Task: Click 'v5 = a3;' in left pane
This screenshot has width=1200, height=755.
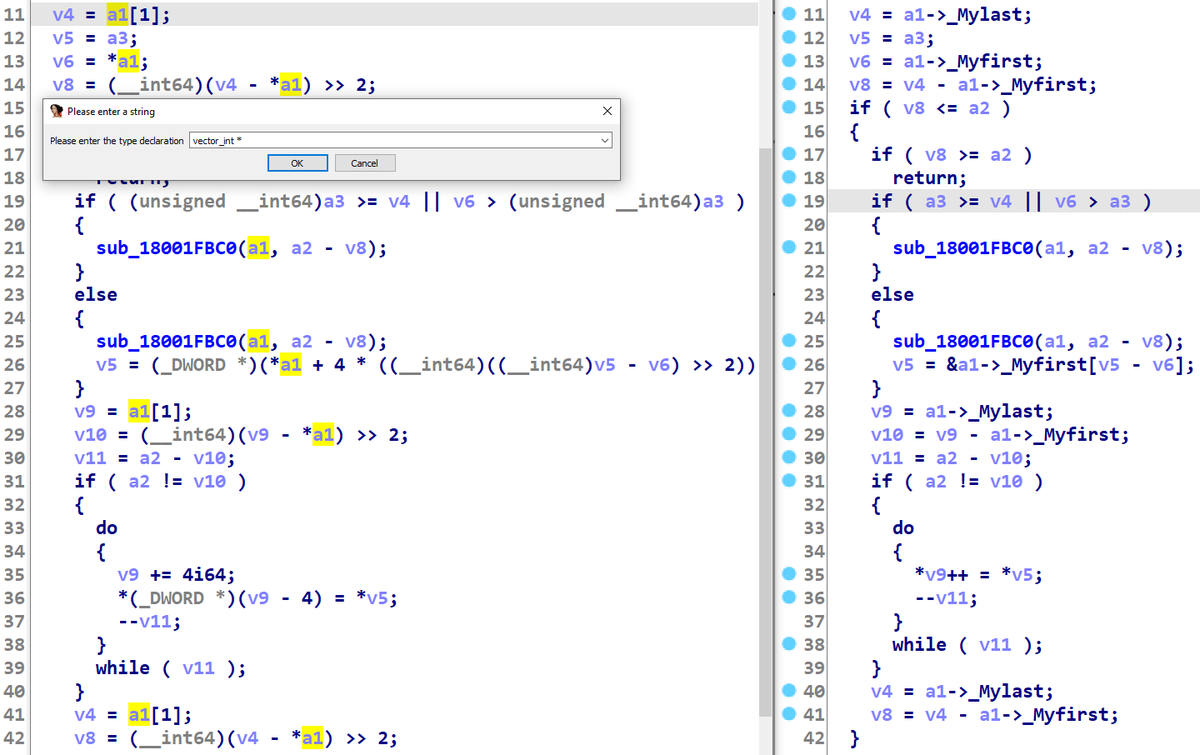Action: pyautogui.click(x=95, y=38)
